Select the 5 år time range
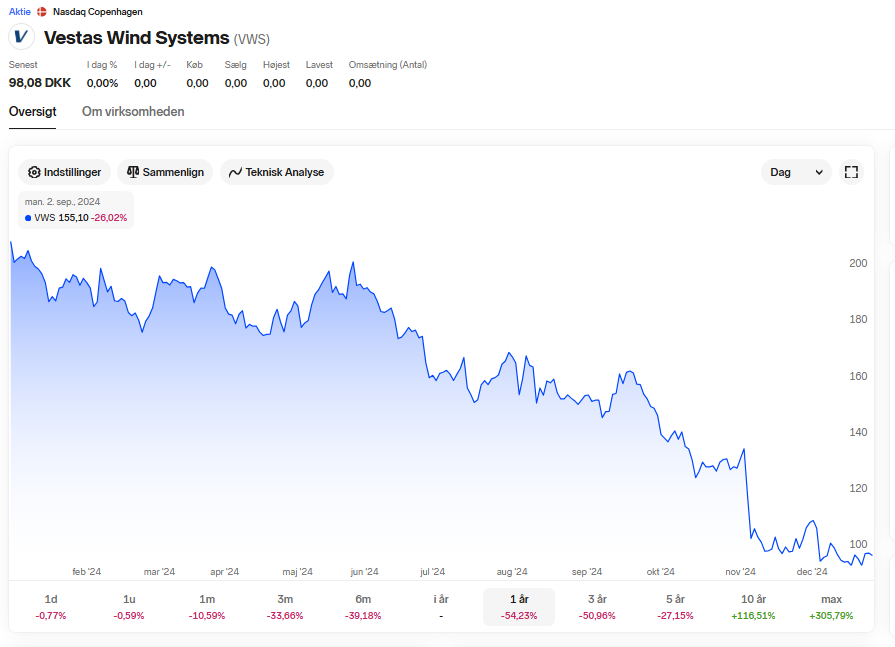The image size is (895, 647). 675,606
